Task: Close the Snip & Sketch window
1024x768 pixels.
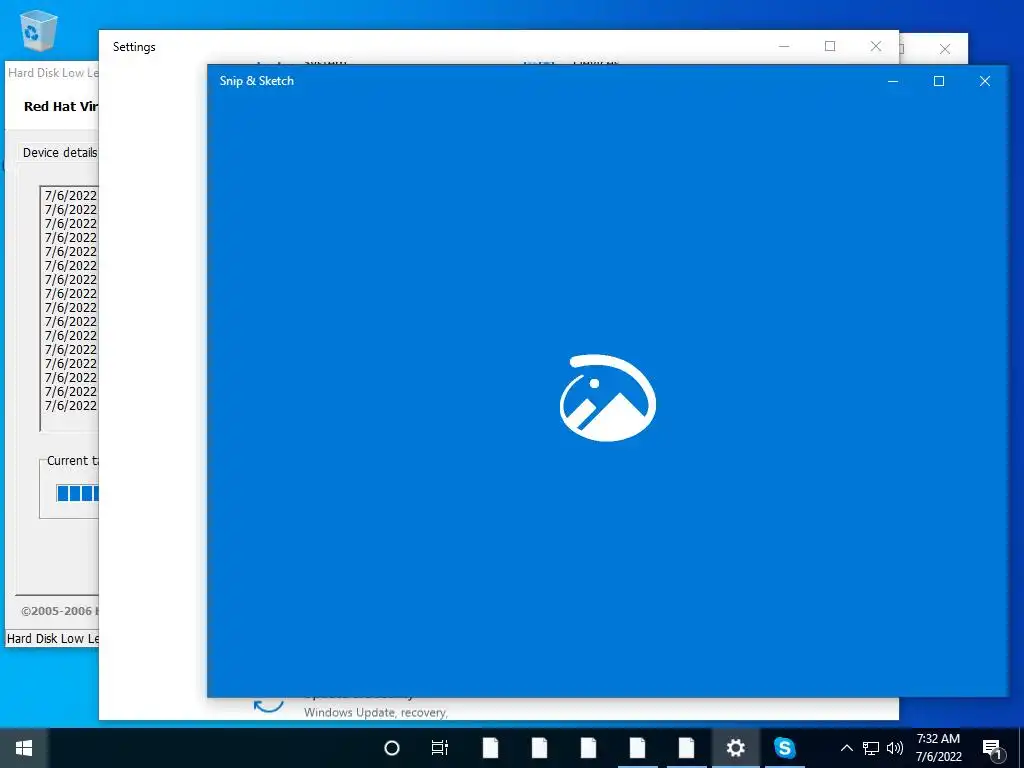Action: click(985, 81)
